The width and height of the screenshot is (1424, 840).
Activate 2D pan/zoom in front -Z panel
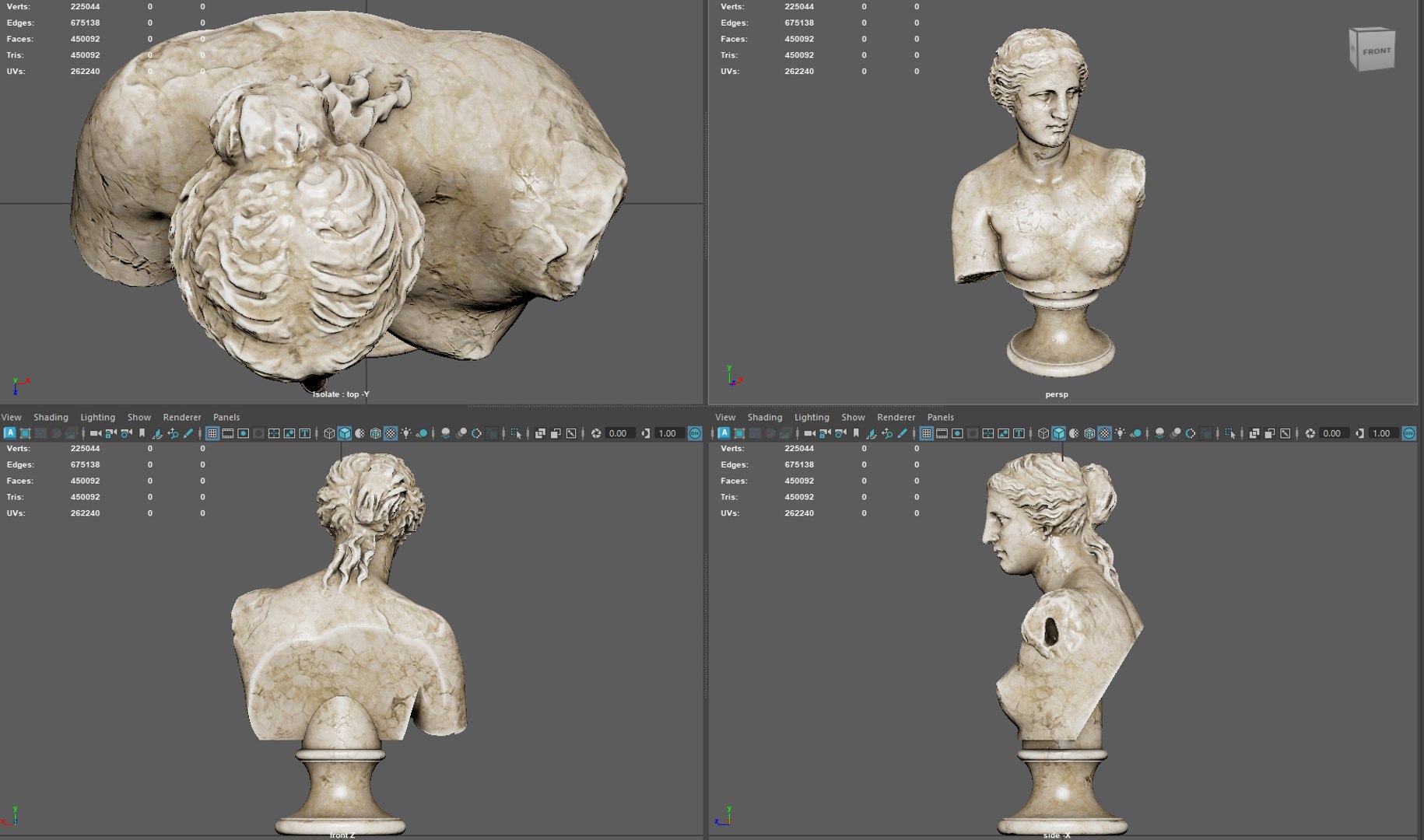tap(173, 433)
